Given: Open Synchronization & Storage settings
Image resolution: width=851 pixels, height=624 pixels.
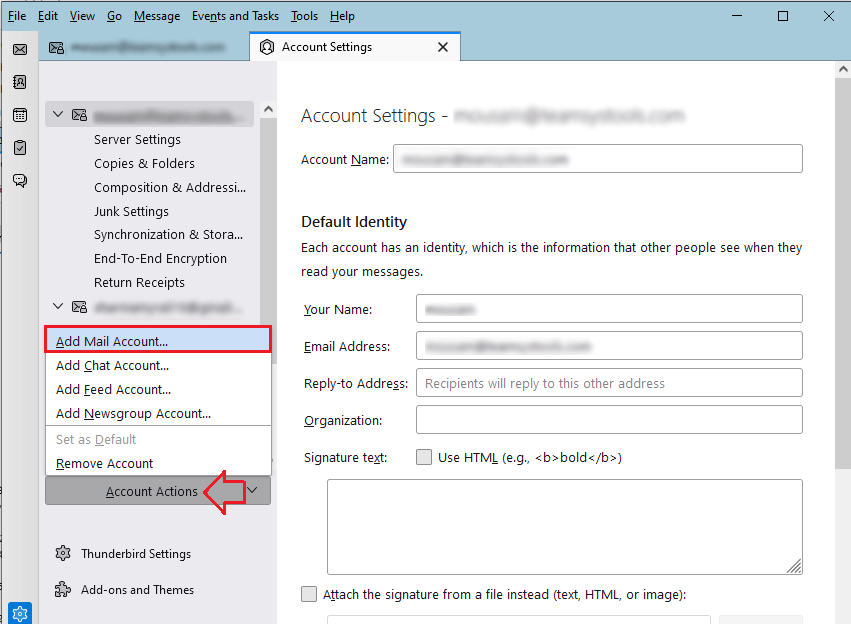Looking at the screenshot, I should [168, 234].
